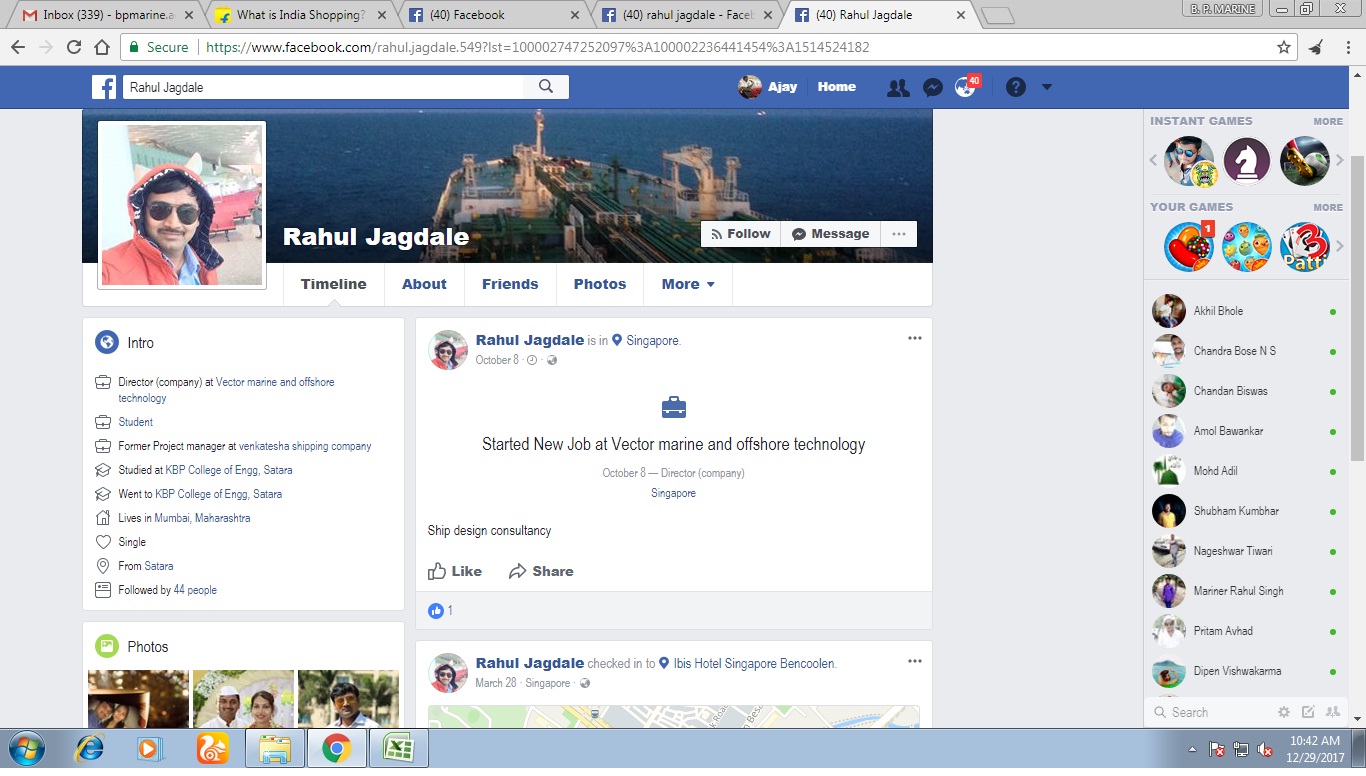Image resolution: width=1366 pixels, height=776 pixels.
Task: Open options menu for the Ibis Hotel post
Action: [x=915, y=661]
